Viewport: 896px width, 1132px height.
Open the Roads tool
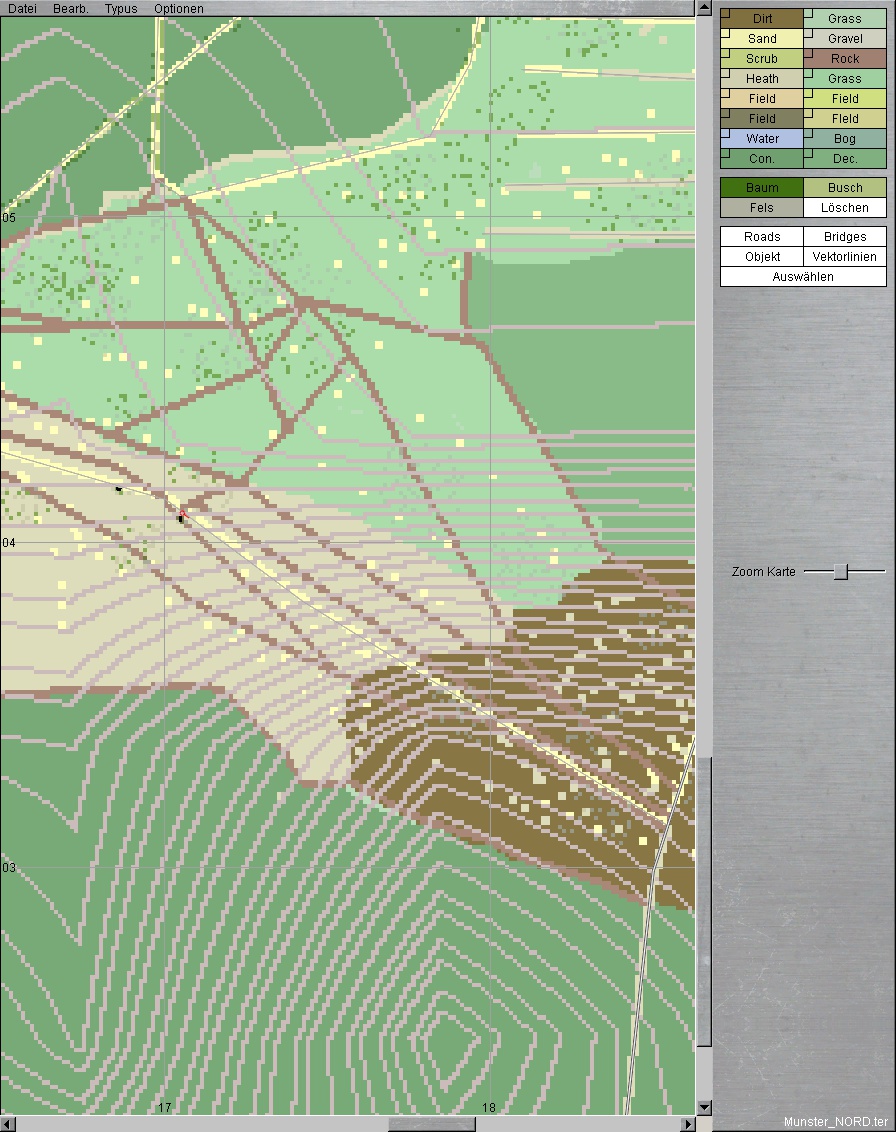pyautogui.click(x=762, y=237)
